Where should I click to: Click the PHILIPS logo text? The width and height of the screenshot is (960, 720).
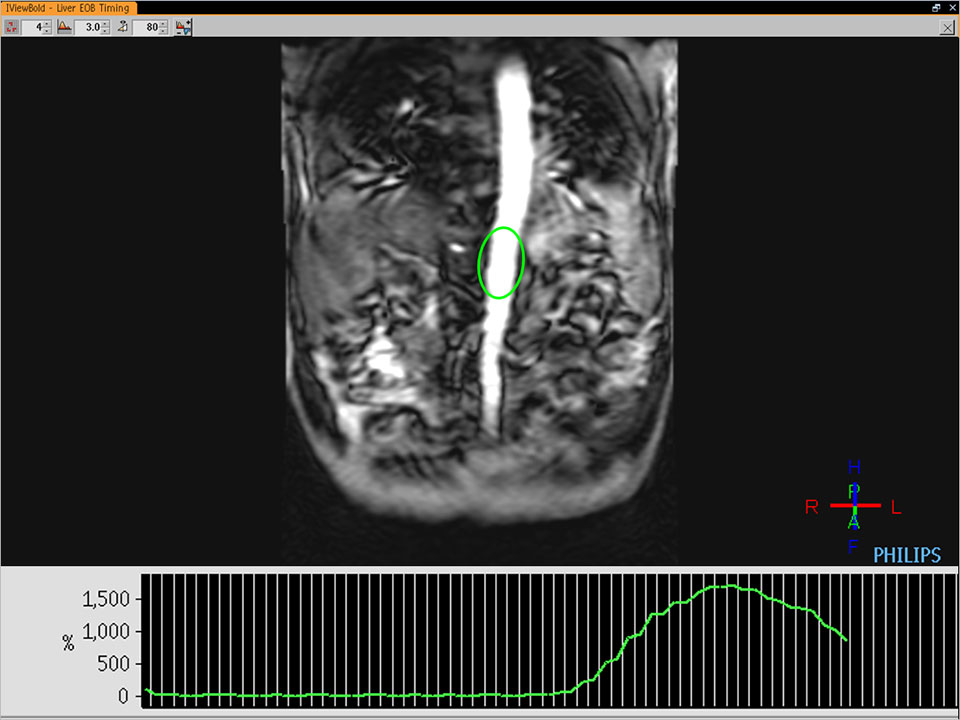click(x=906, y=555)
